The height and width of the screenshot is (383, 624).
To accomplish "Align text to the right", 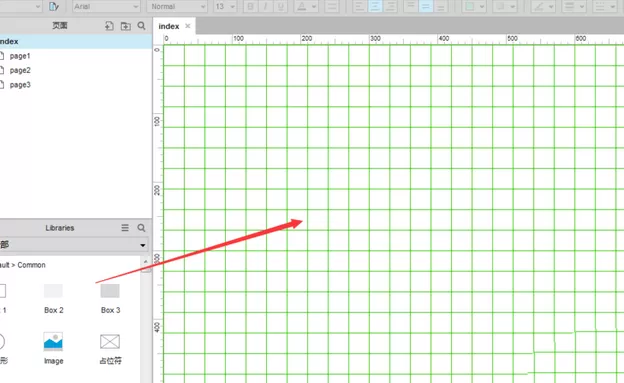I will pyautogui.click(x=390, y=6).
